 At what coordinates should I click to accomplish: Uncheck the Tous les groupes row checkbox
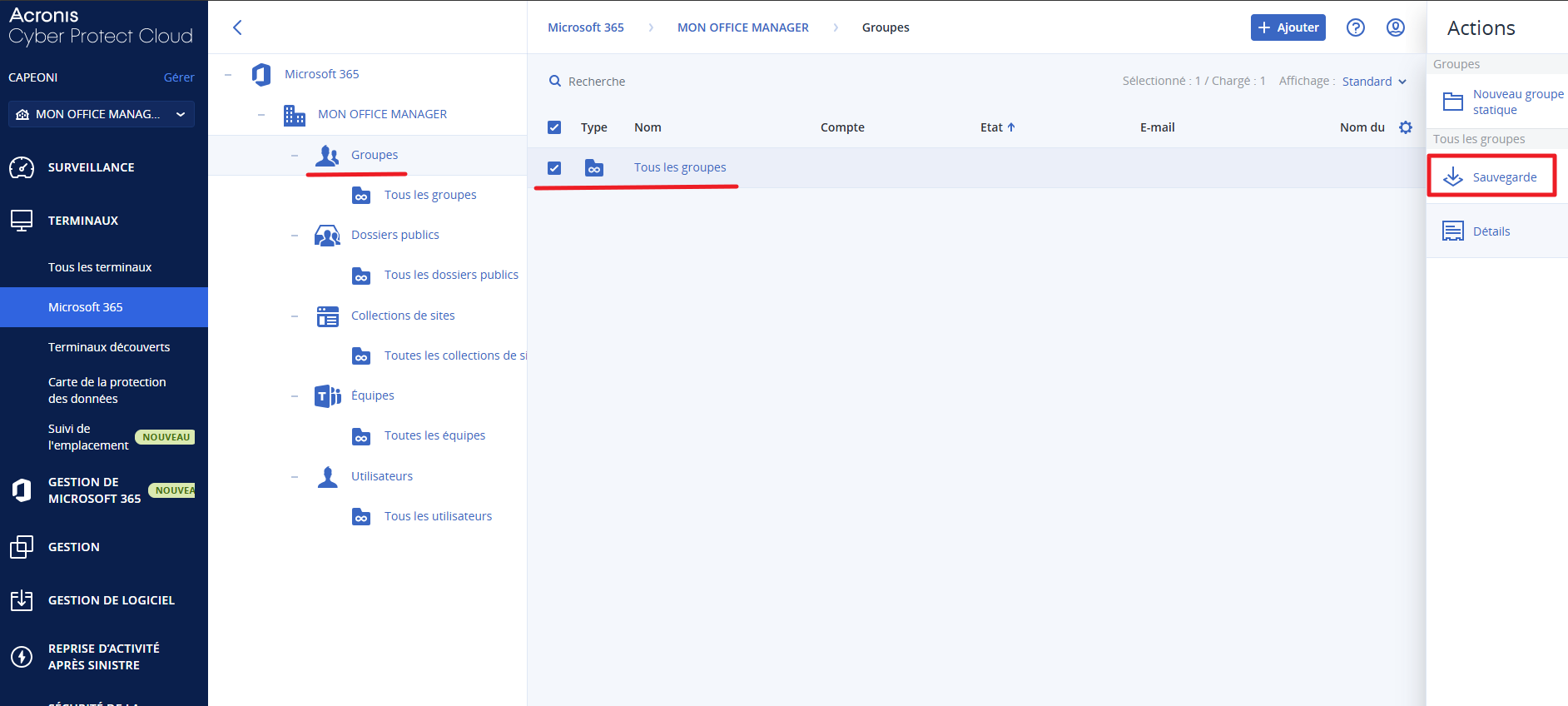click(x=554, y=168)
